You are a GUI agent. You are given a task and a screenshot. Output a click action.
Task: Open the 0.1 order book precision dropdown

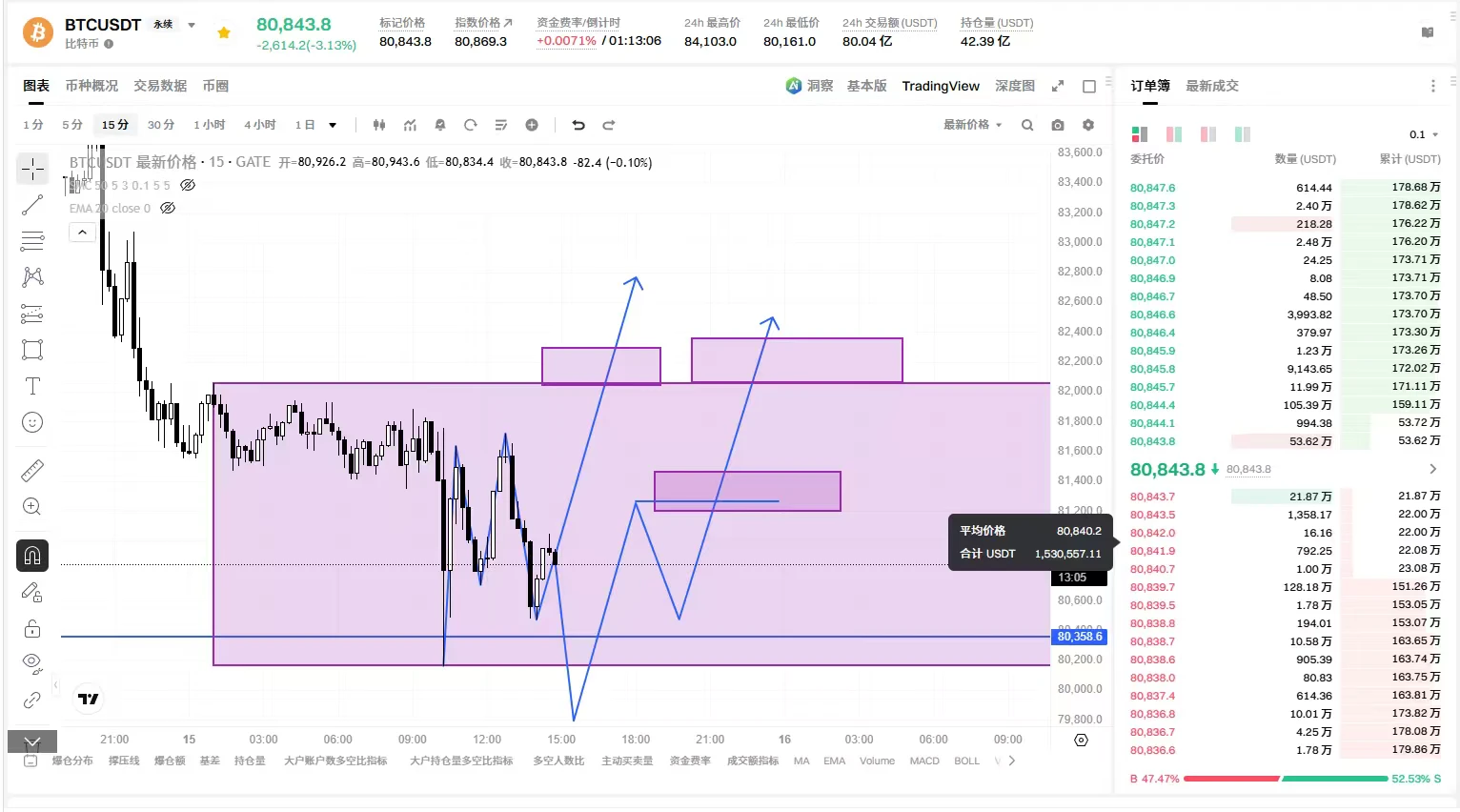1424,134
